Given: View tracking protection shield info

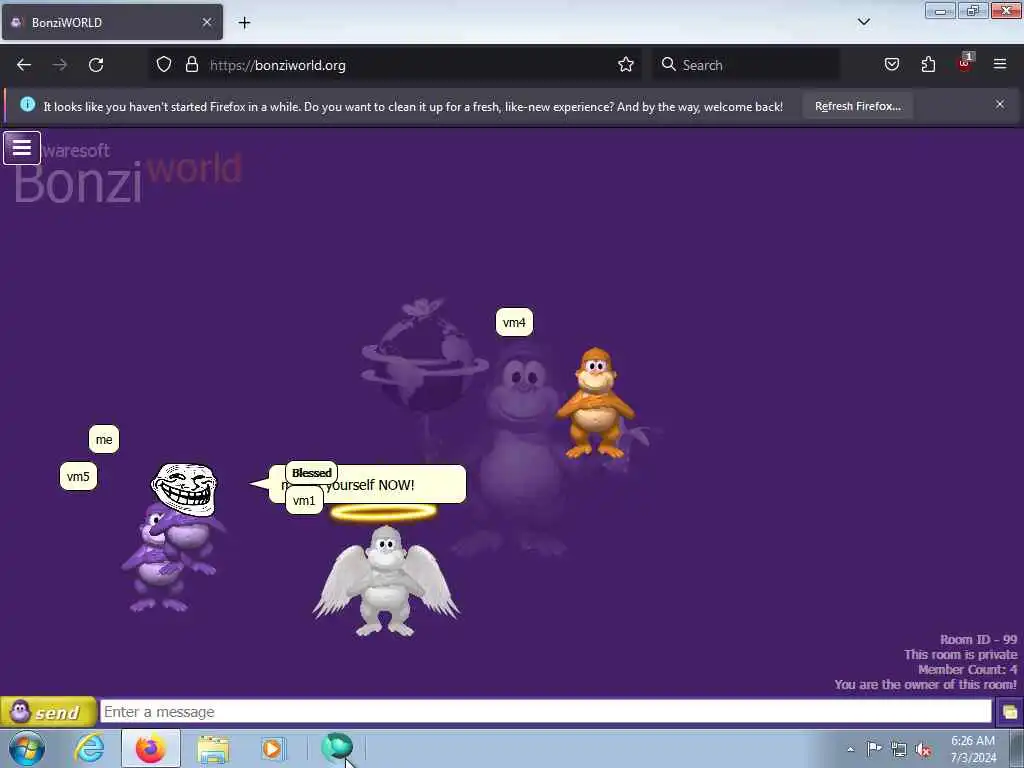Looking at the screenshot, I should click(x=164, y=65).
